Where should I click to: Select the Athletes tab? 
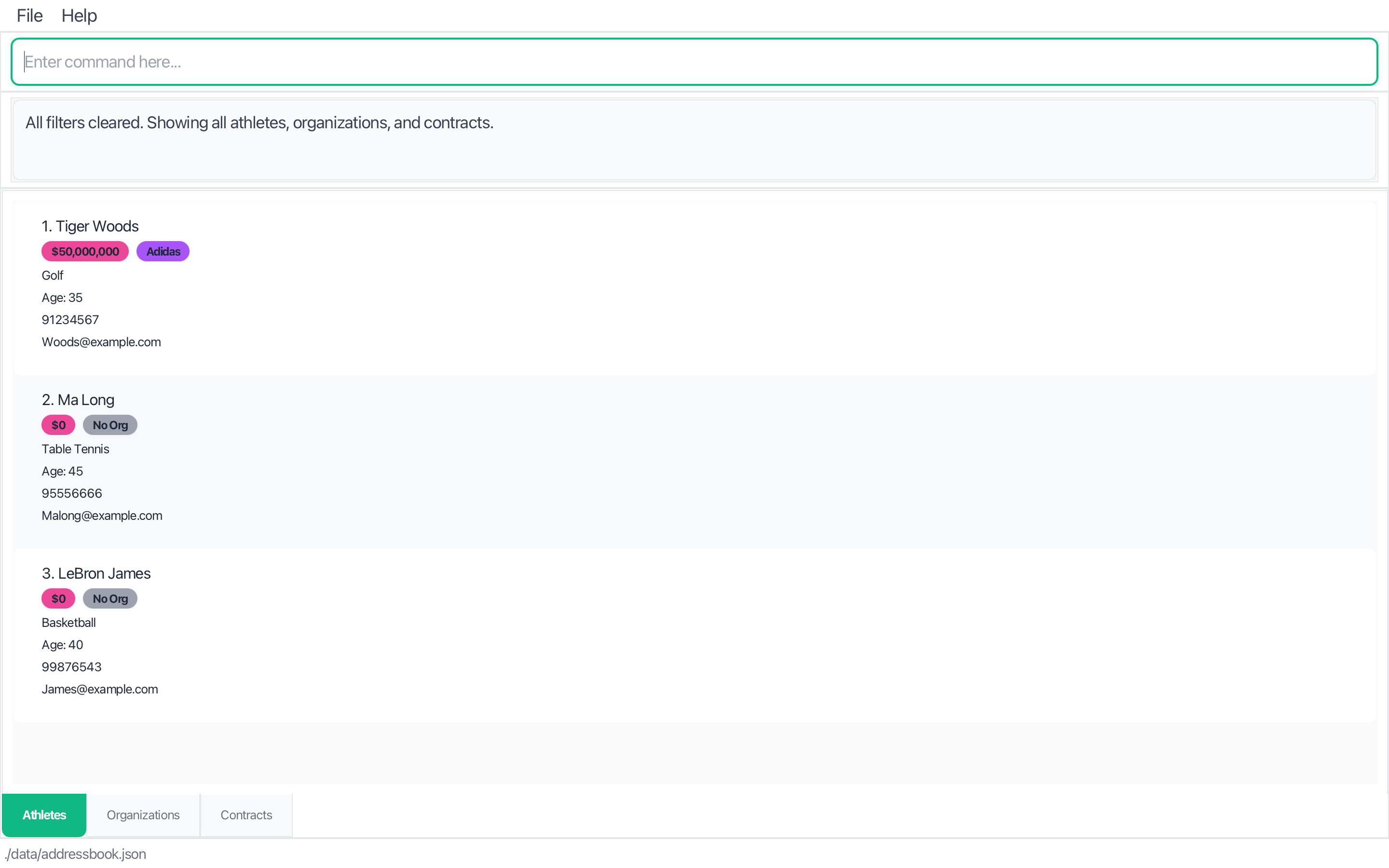[44, 814]
